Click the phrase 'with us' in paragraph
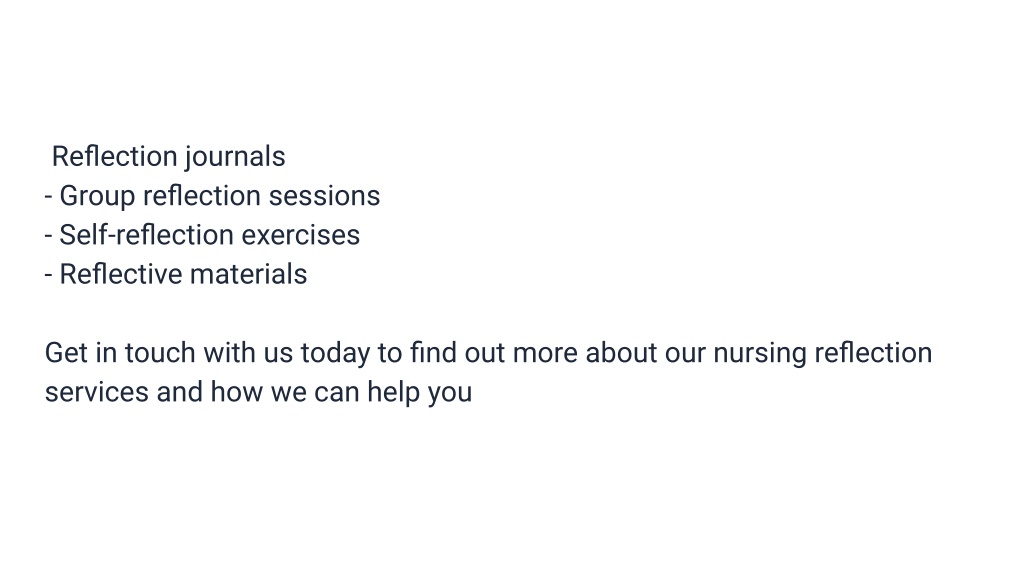Viewport: 1024px width, 576px height. [x=248, y=353]
